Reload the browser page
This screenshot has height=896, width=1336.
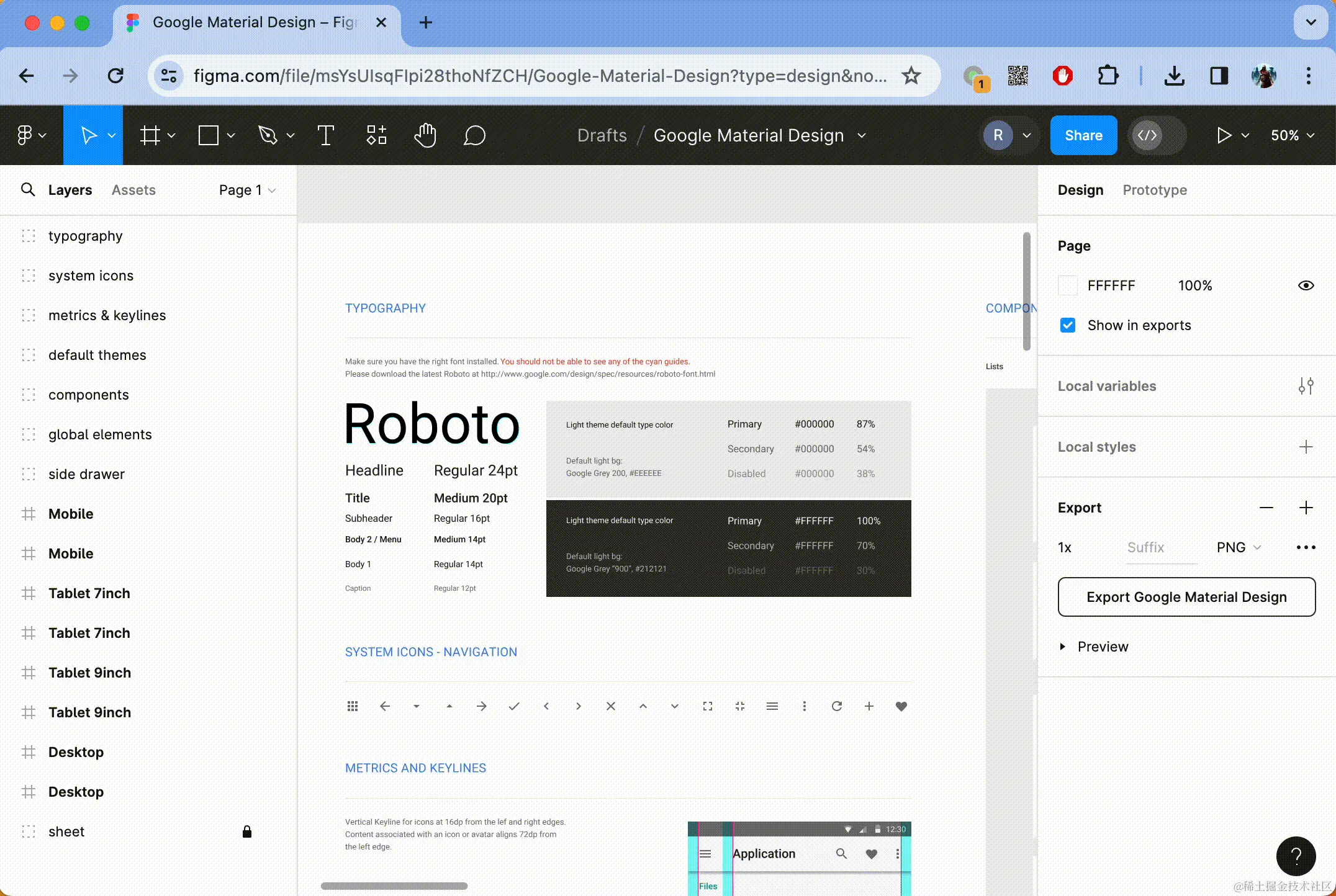pyautogui.click(x=115, y=76)
